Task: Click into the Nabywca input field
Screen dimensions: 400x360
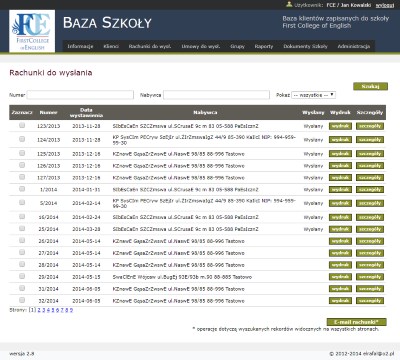Action: tap(216, 95)
